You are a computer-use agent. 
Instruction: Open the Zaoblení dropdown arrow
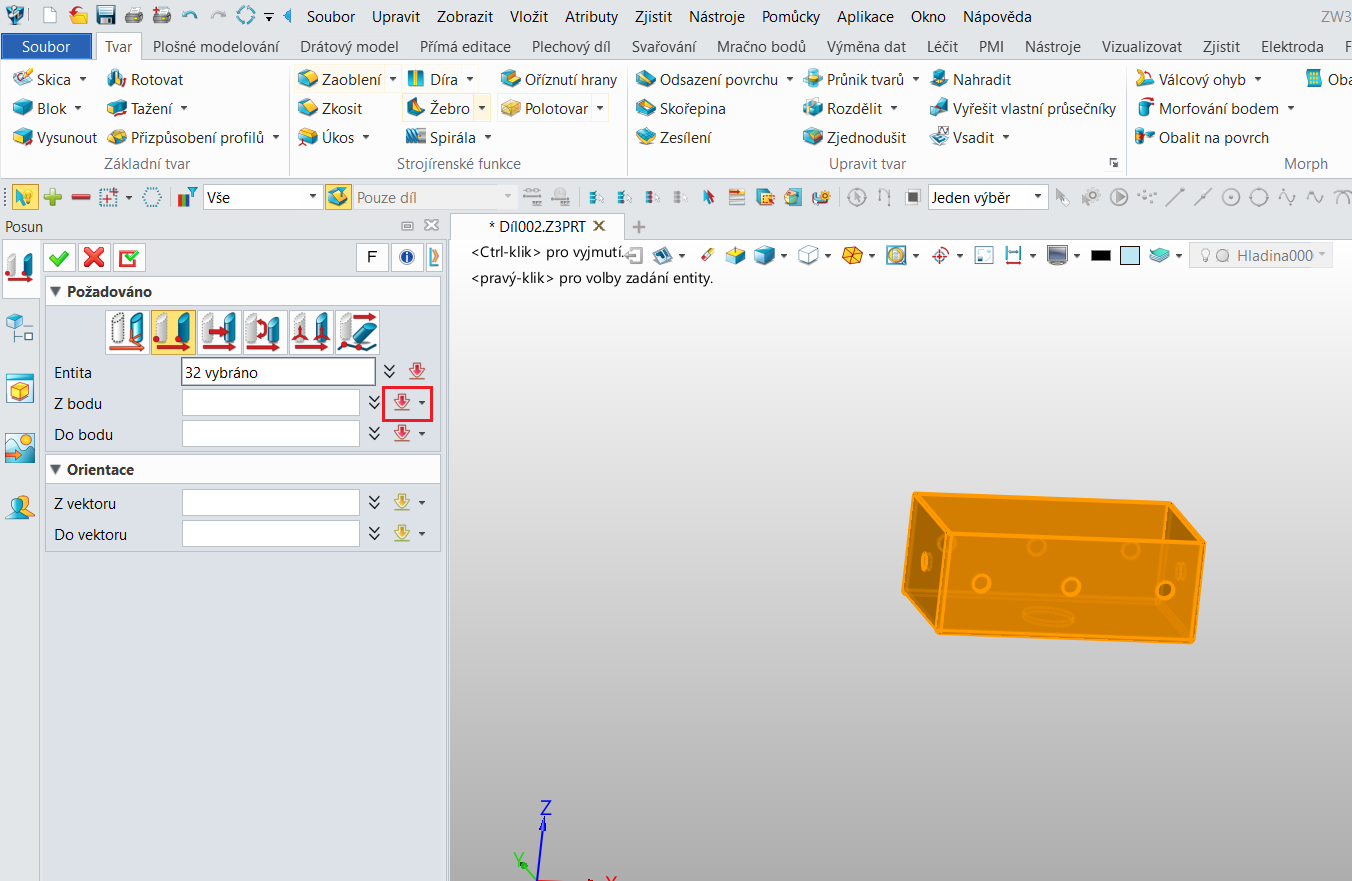393,79
